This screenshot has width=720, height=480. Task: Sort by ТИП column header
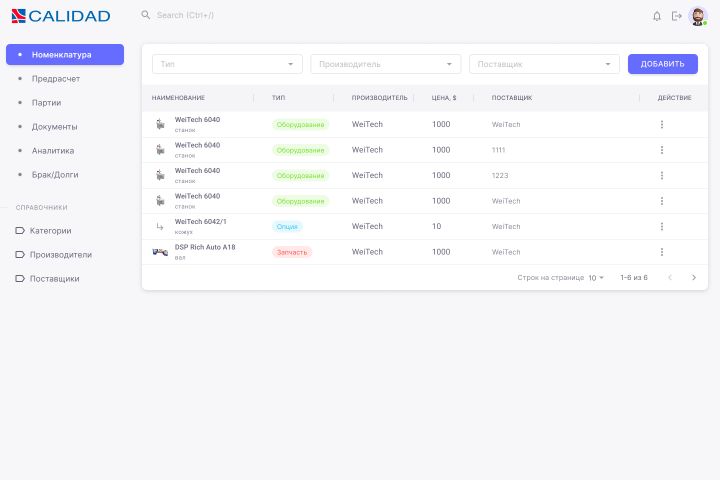tap(278, 98)
